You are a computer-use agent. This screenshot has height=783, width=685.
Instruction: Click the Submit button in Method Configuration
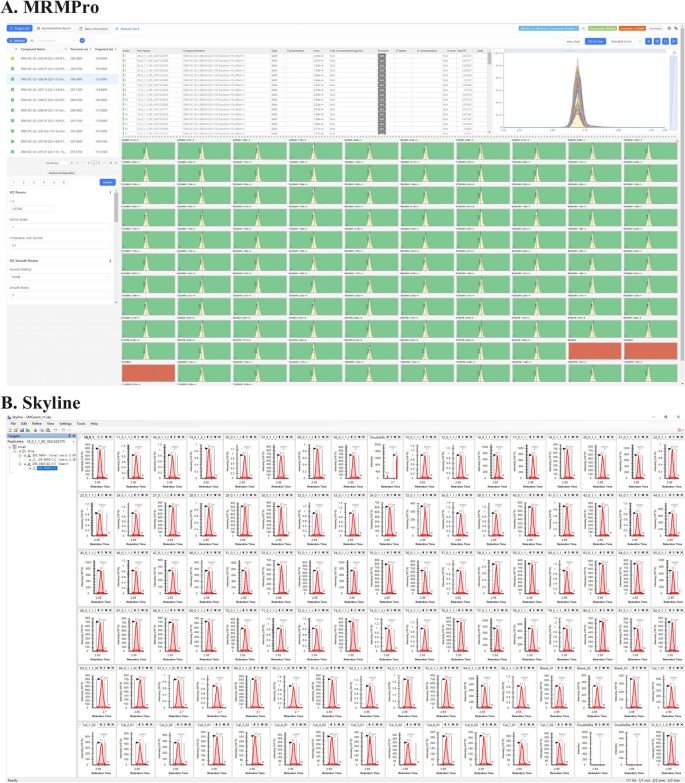coord(108,182)
